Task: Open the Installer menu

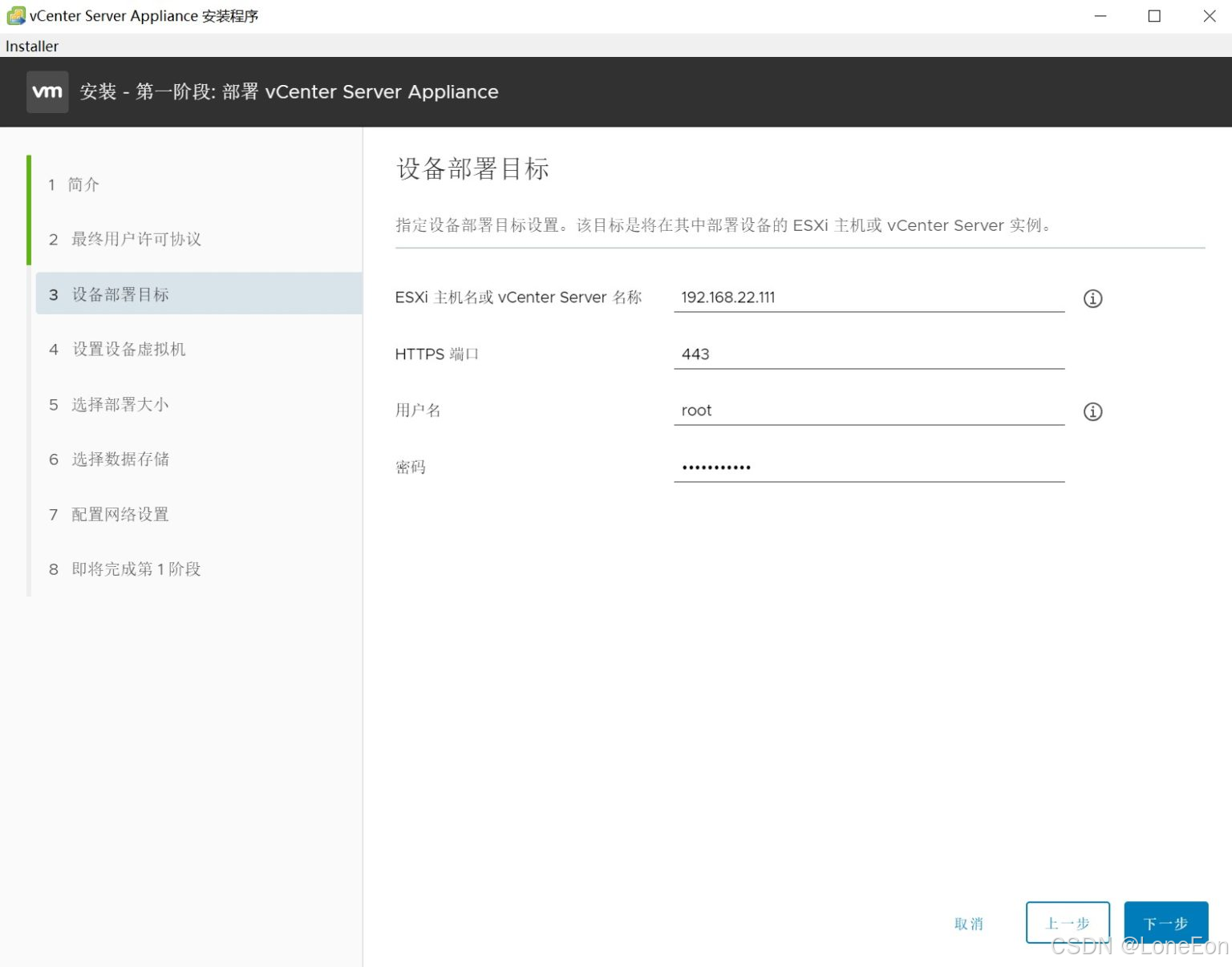Action: coord(32,46)
